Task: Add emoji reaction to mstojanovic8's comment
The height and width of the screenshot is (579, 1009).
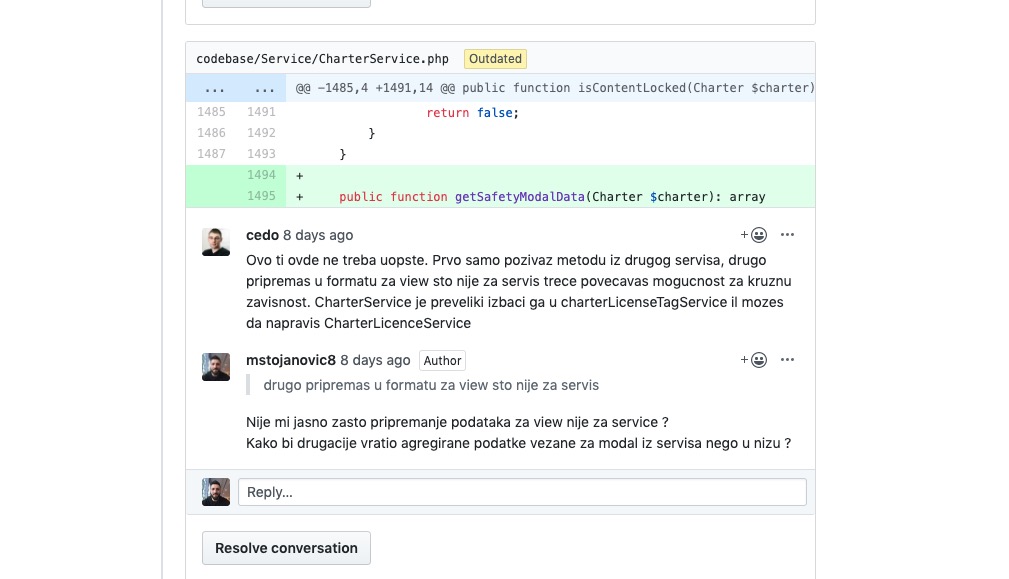Action: click(754, 360)
